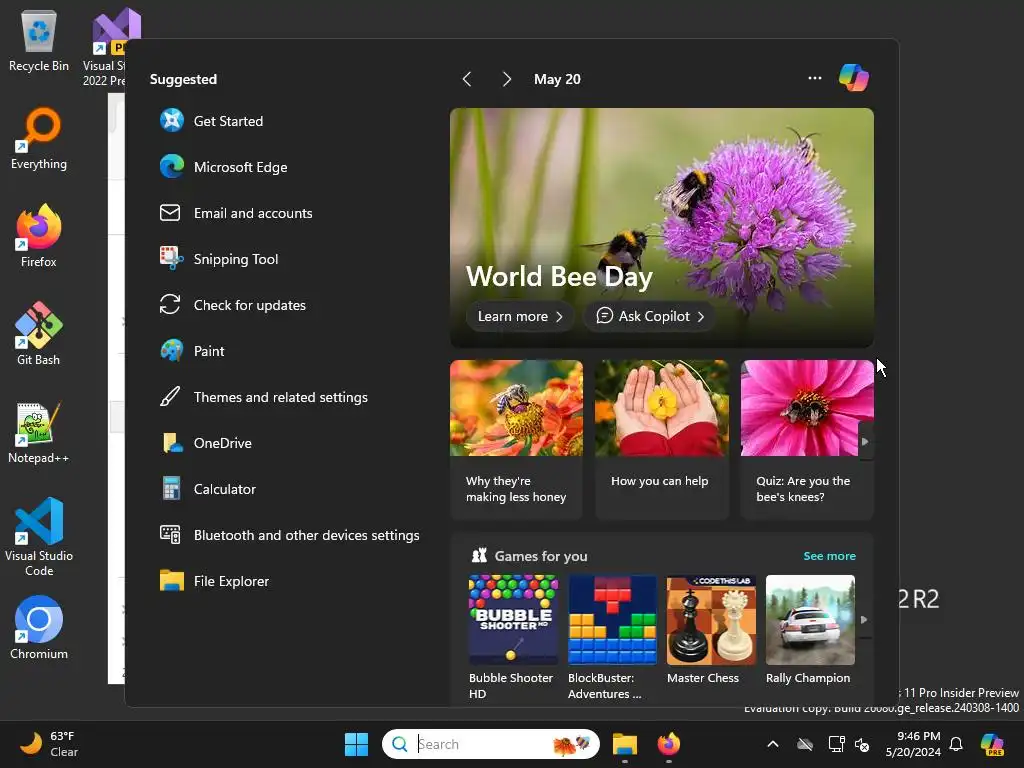This screenshot has height=768, width=1024.
Task: Click Learn more about World Bee Day
Action: 520,316
